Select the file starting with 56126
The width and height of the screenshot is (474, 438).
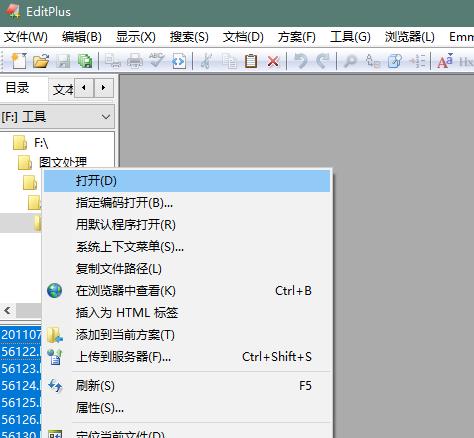(21, 420)
